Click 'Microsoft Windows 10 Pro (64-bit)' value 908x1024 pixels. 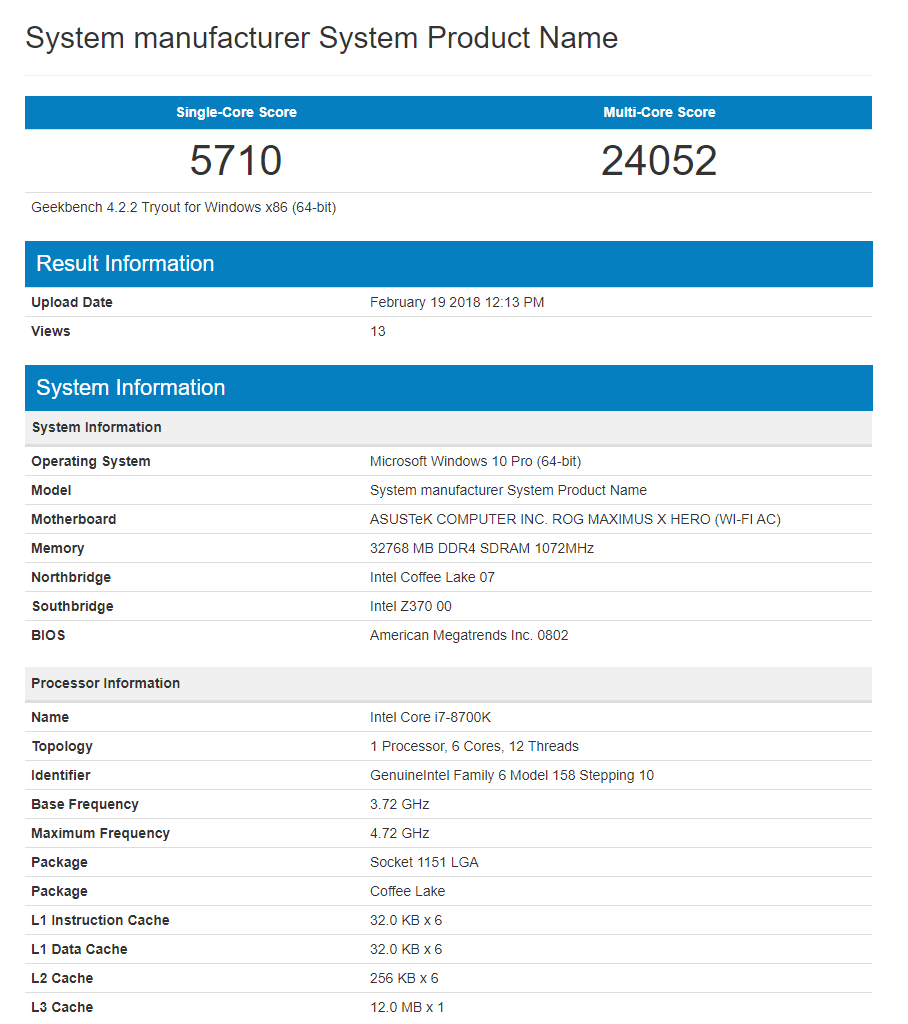pyautogui.click(x=476, y=462)
